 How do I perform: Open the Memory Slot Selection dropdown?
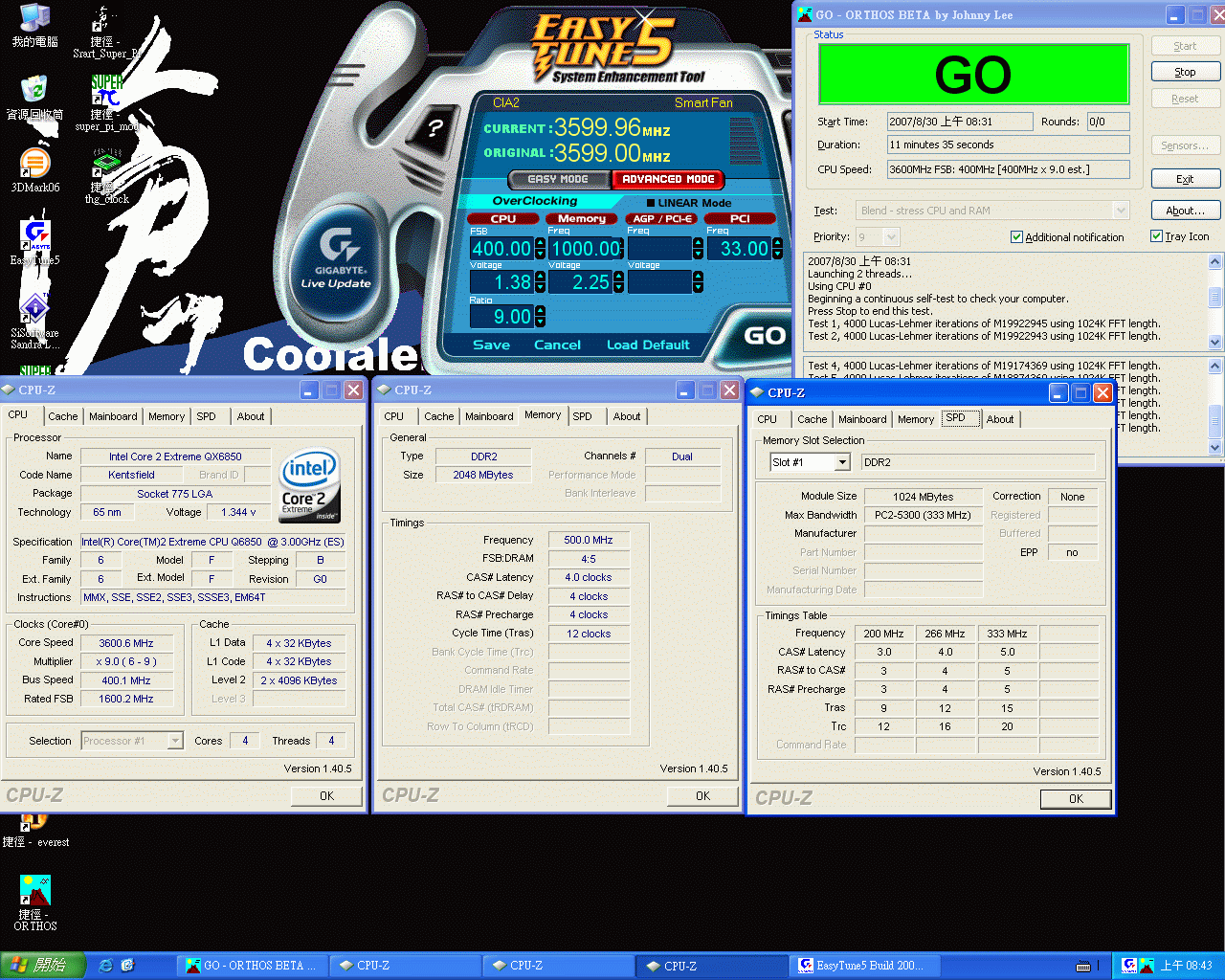pyautogui.click(x=842, y=462)
